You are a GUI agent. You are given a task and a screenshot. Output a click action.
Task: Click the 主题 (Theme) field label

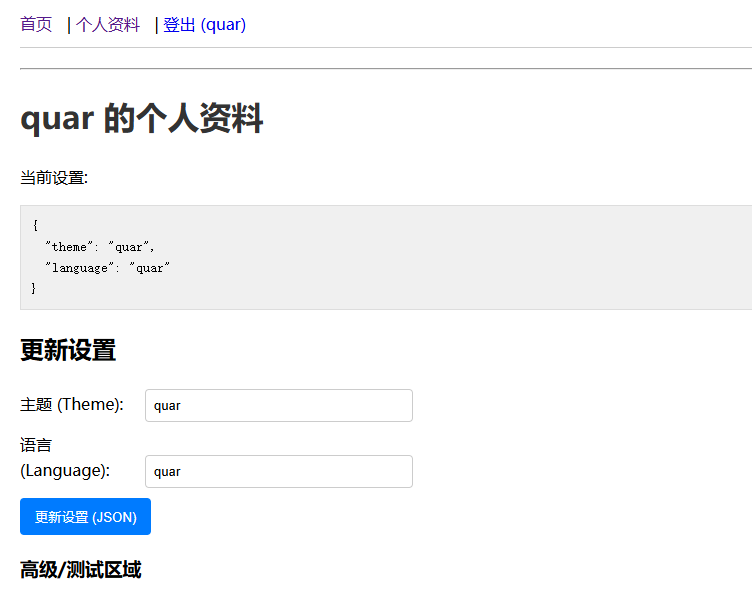pyautogui.click(x=72, y=404)
